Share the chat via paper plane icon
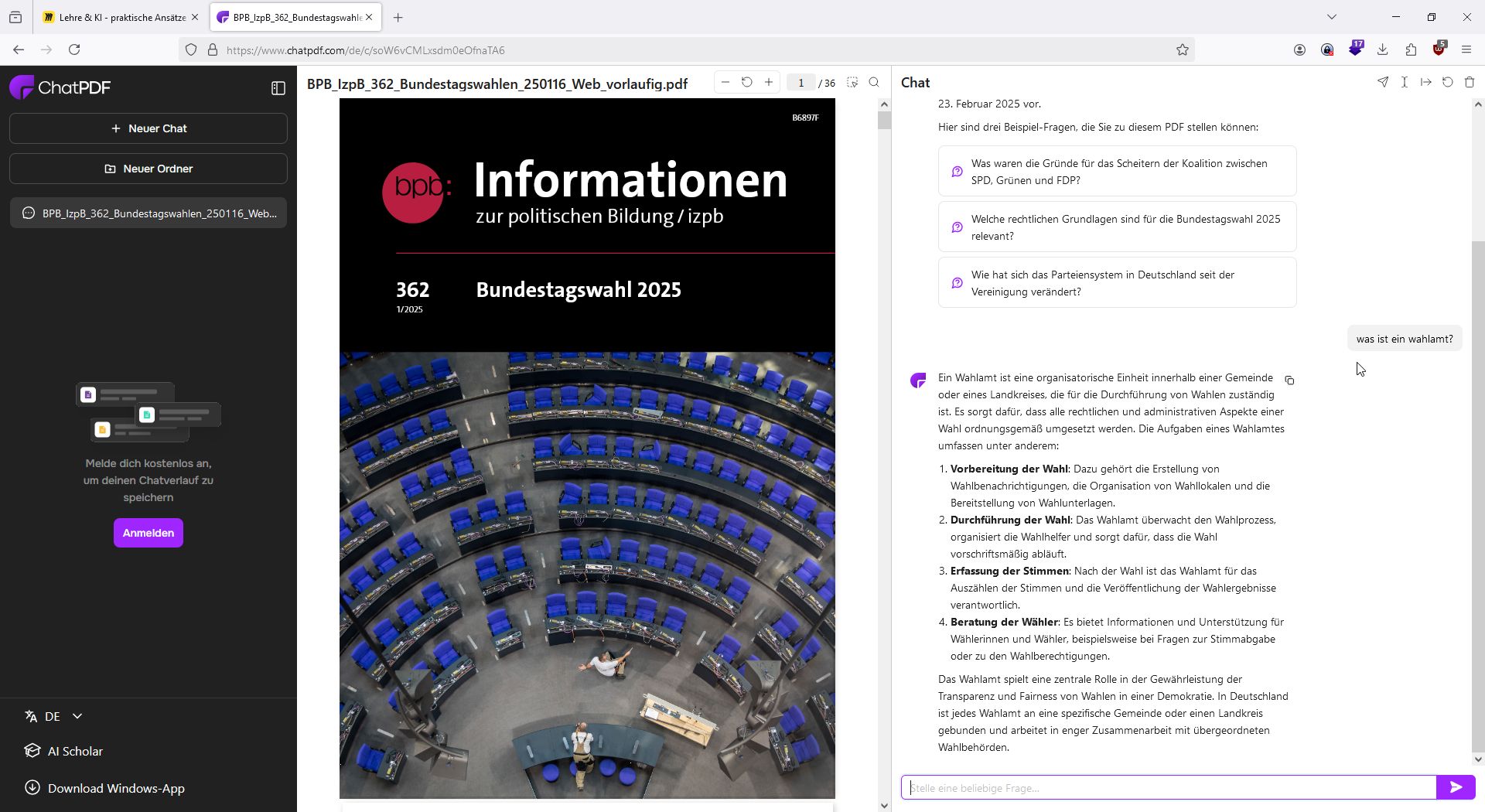Screen dimensions: 1485x812 [x=1383, y=82]
